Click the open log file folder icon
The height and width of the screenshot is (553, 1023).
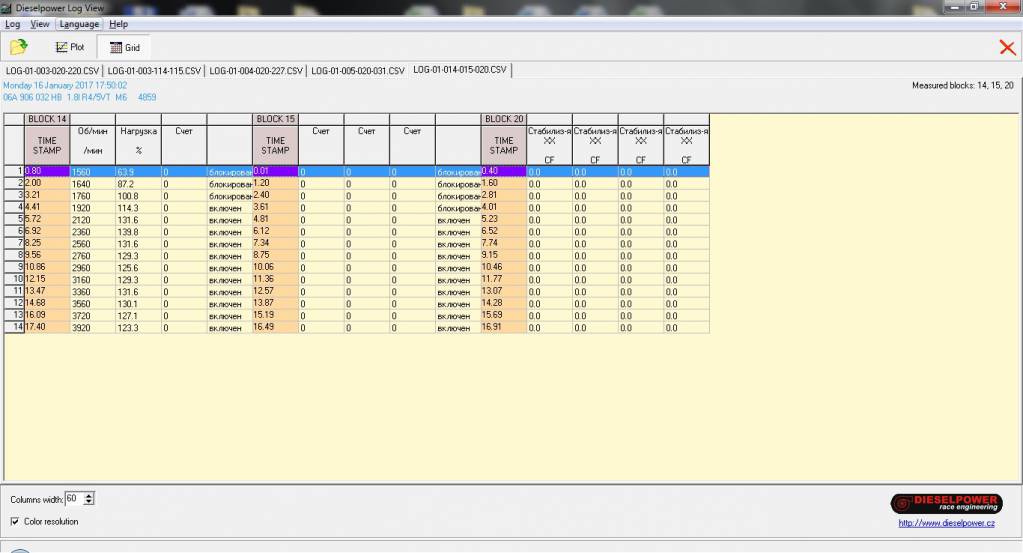18,47
